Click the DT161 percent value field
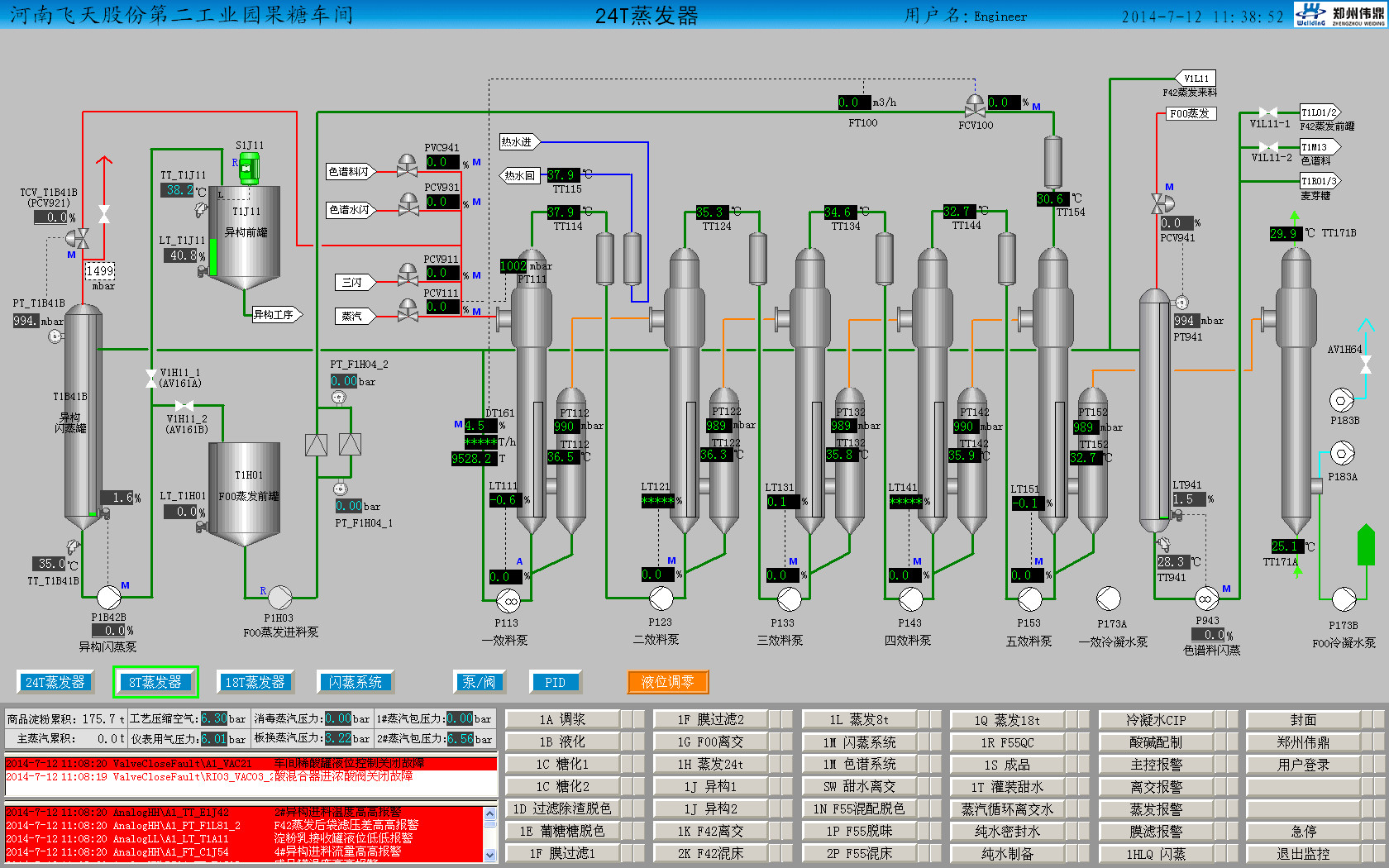The image size is (1389, 868). (x=480, y=426)
